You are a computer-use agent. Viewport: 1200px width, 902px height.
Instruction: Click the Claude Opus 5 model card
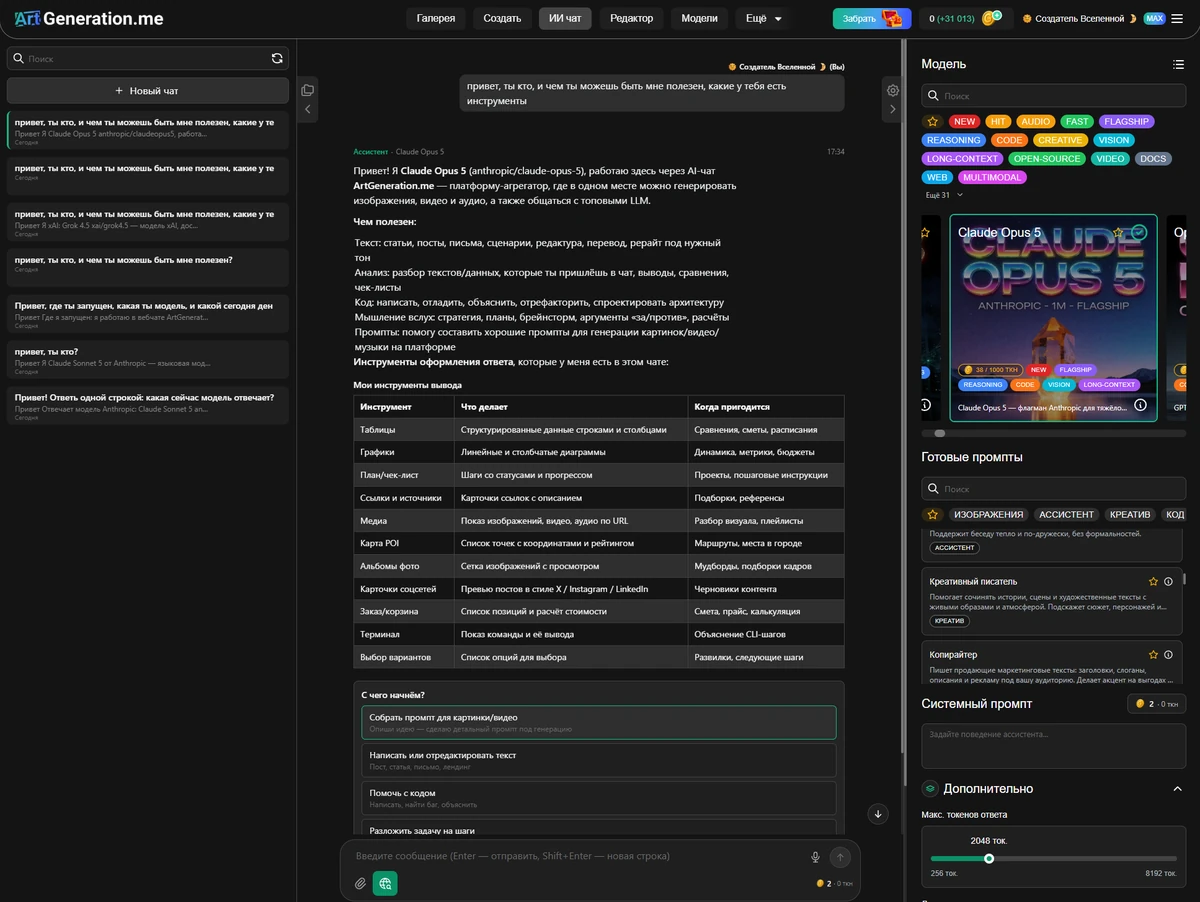pos(1053,318)
